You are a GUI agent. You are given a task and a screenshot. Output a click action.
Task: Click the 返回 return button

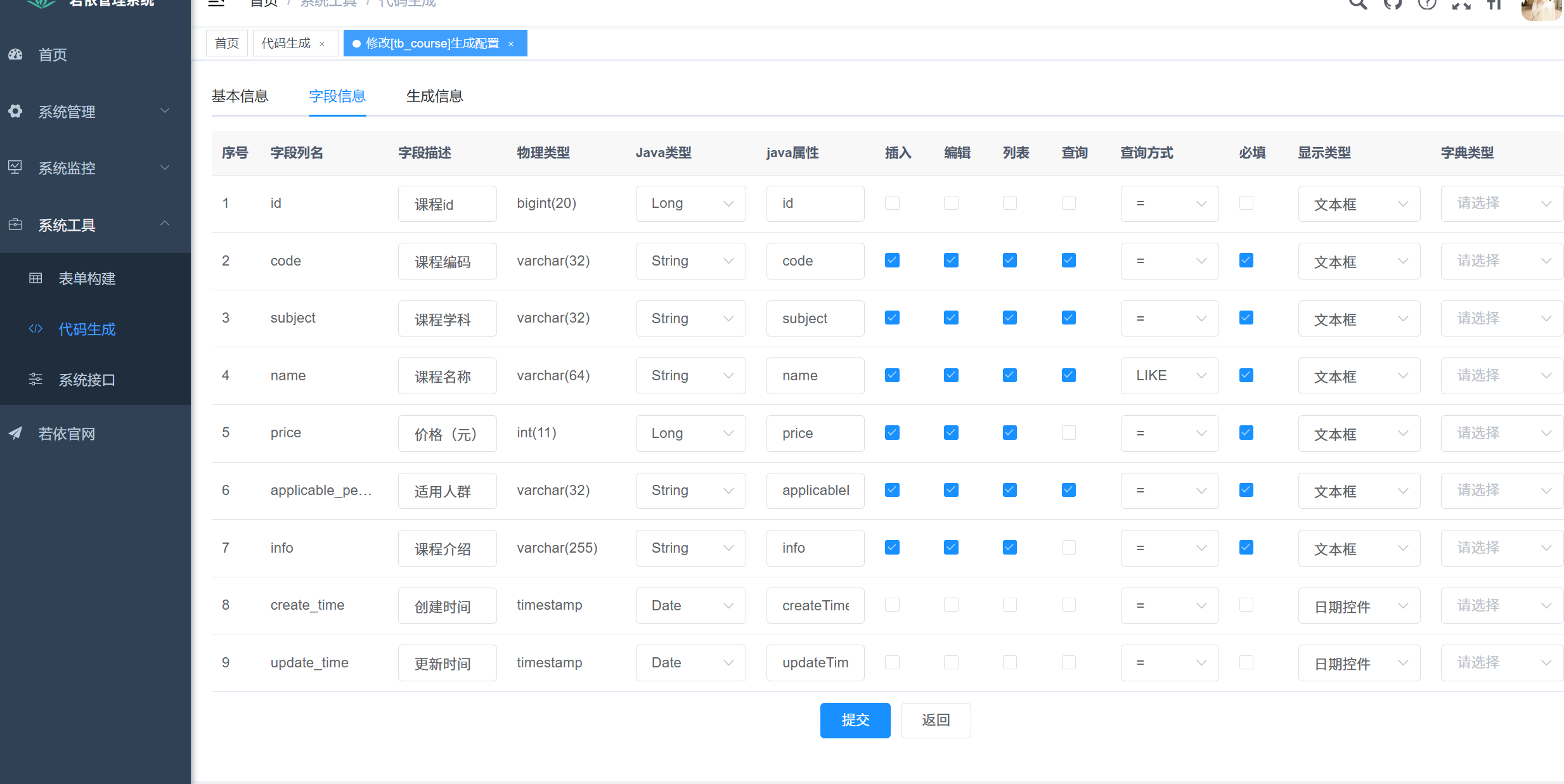936,720
